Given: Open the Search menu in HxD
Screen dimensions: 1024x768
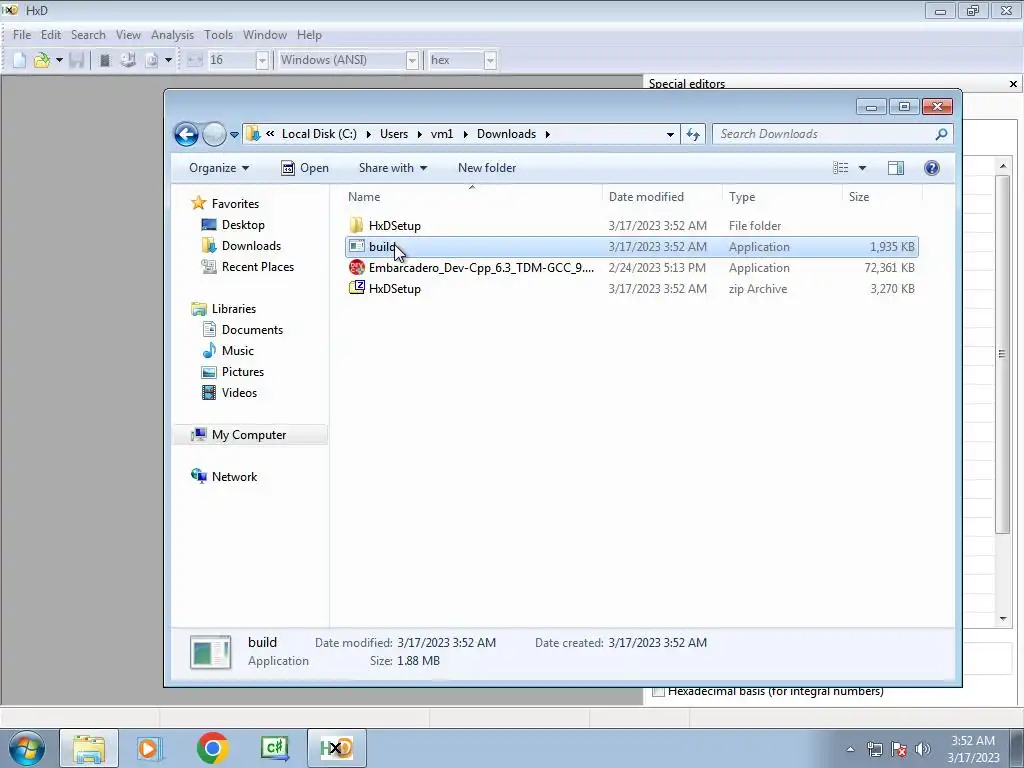Looking at the screenshot, I should click(88, 35).
